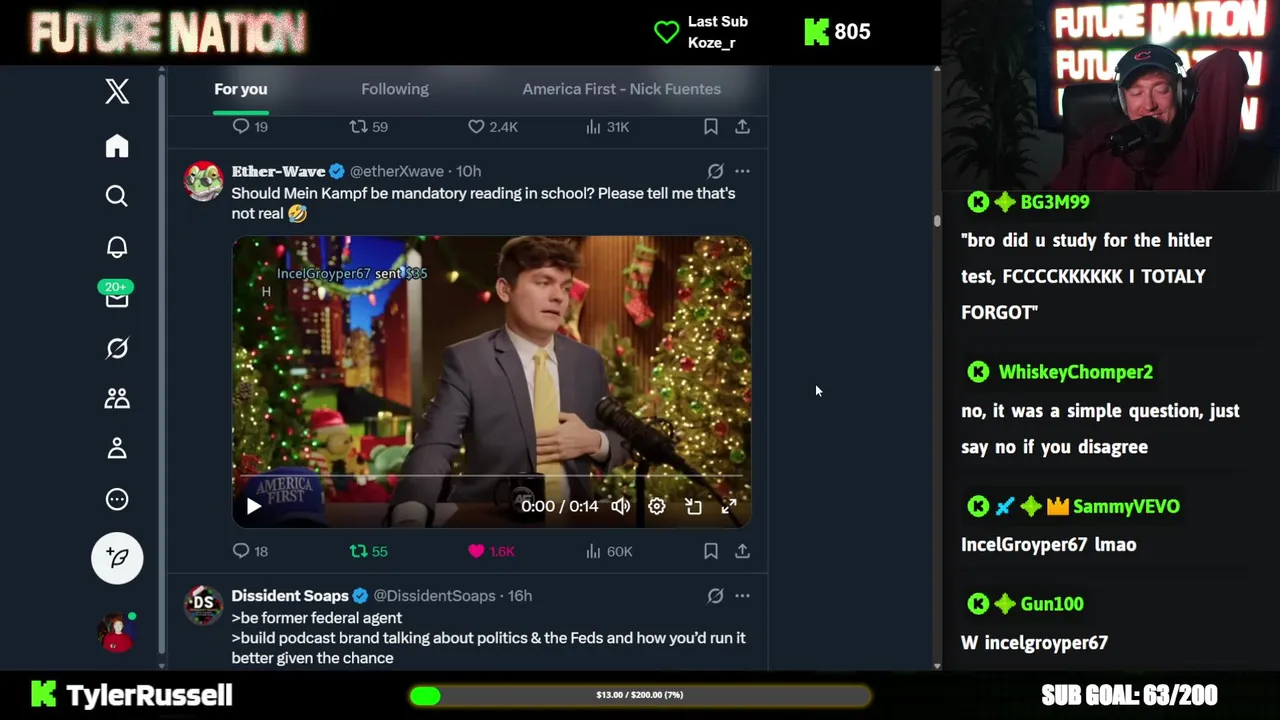Click BG3M99 username in chat
The height and width of the screenshot is (720, 1280).
1055,202
